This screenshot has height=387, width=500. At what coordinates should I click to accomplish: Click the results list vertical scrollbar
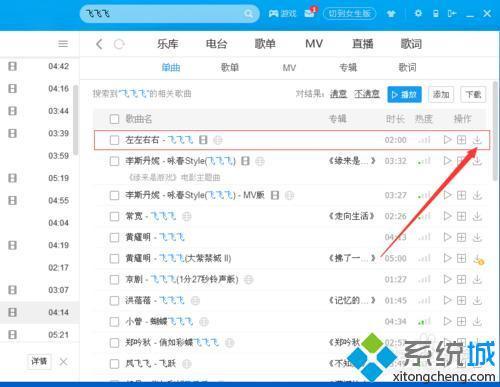(x=495, y=131)
